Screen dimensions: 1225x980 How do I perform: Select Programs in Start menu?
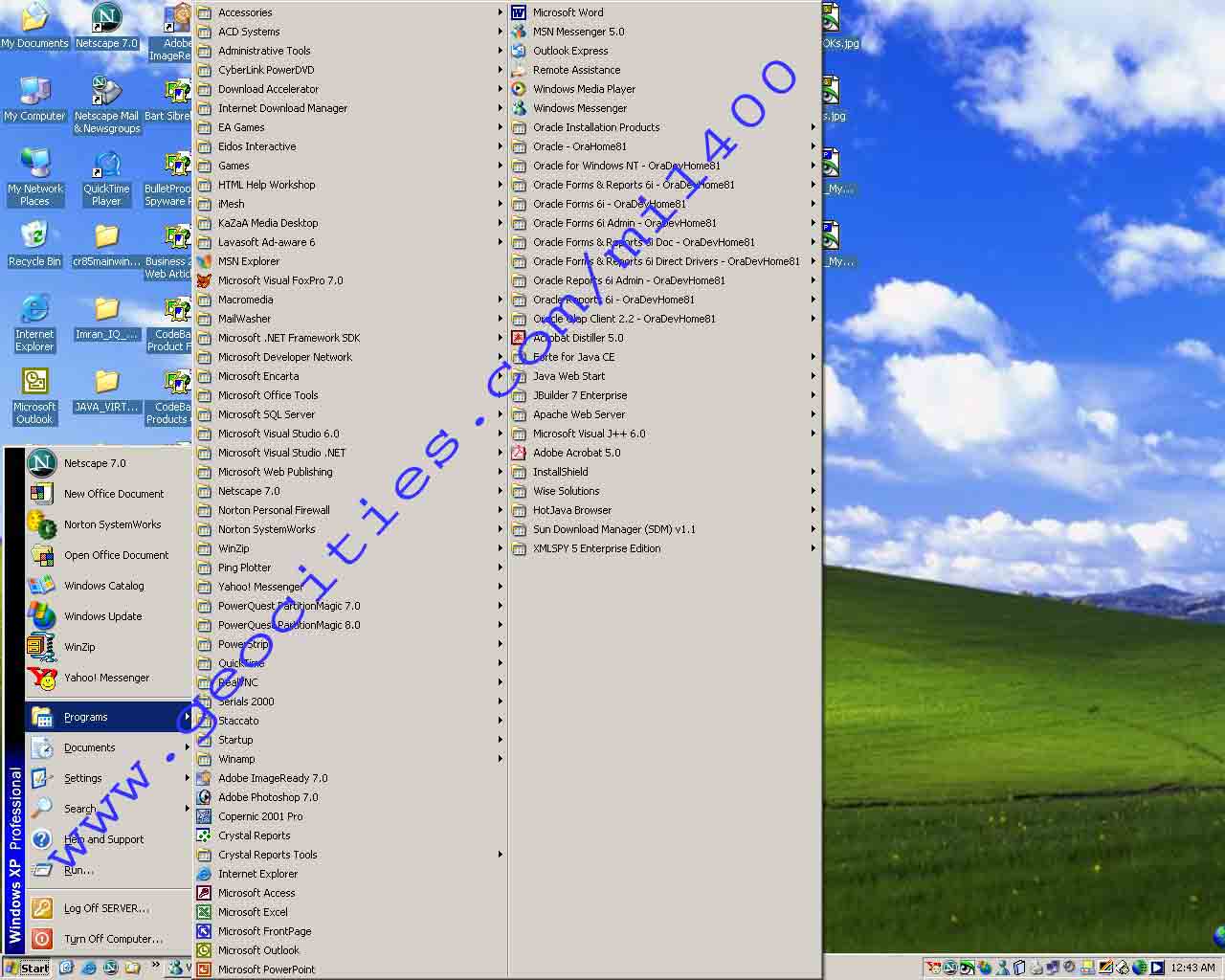(x=108, y=717)
